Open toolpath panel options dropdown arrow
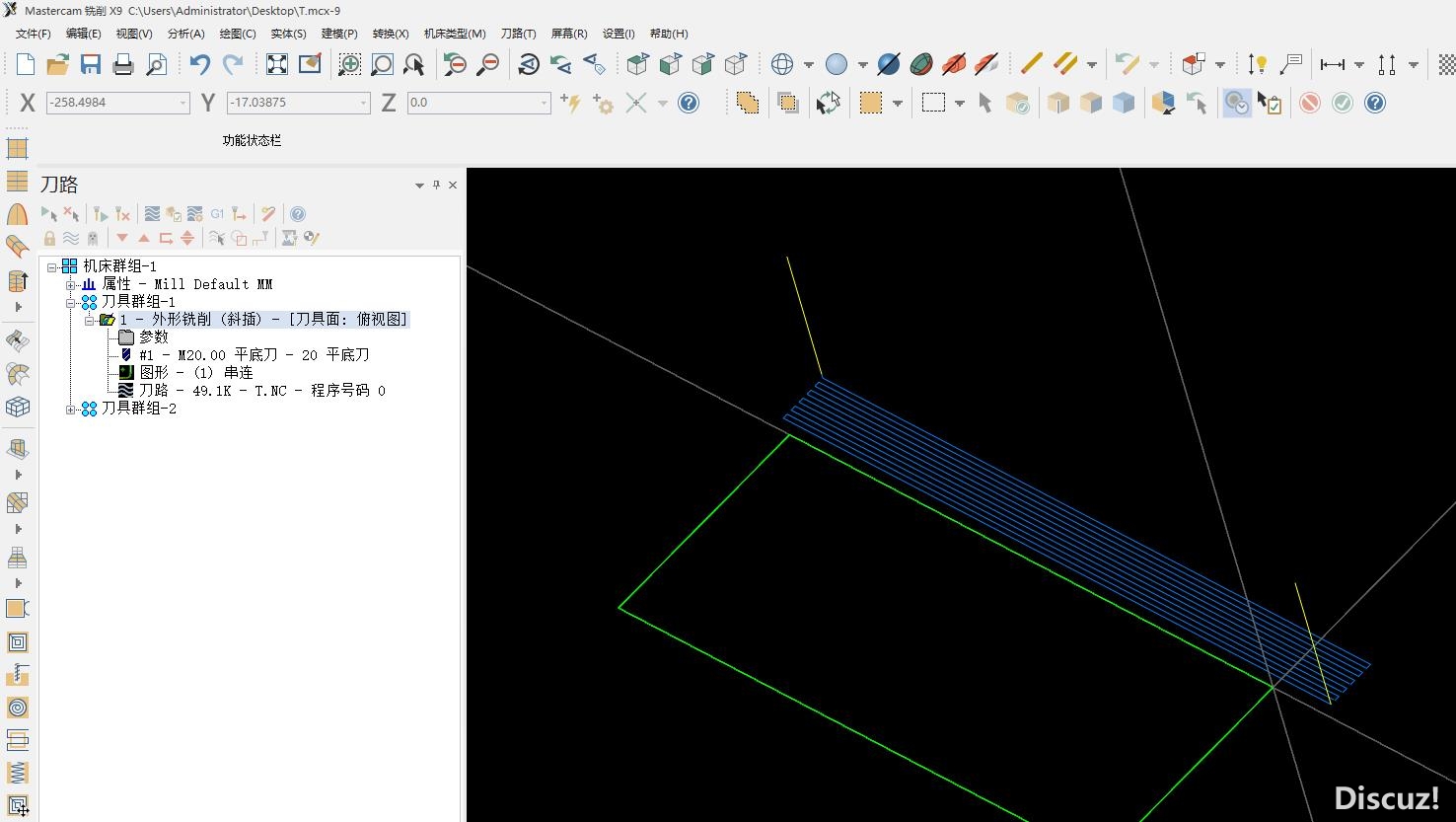Viewport: 1456px width, 822px height. point(419,185)
